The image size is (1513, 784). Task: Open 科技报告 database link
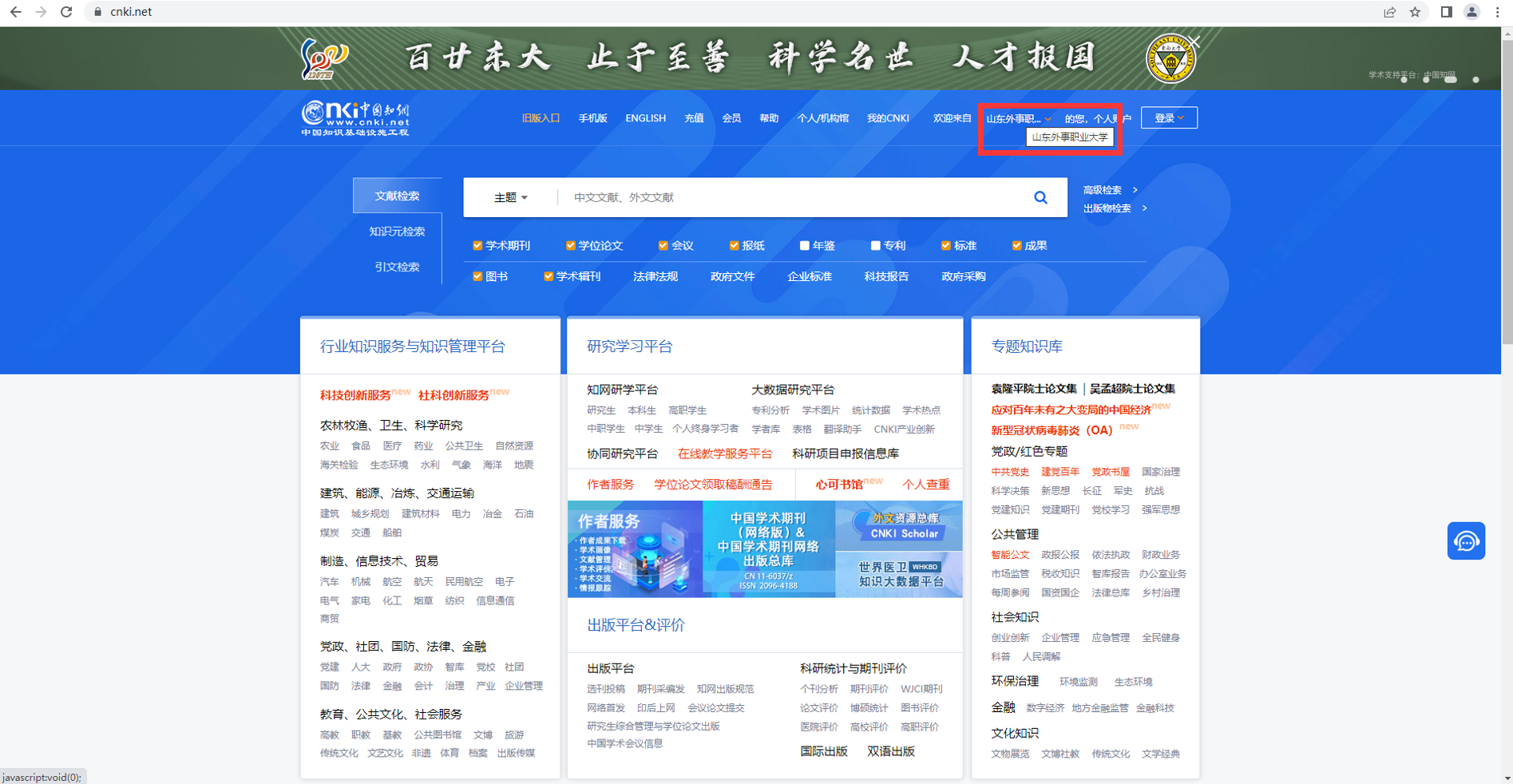[x=886, y=276]
